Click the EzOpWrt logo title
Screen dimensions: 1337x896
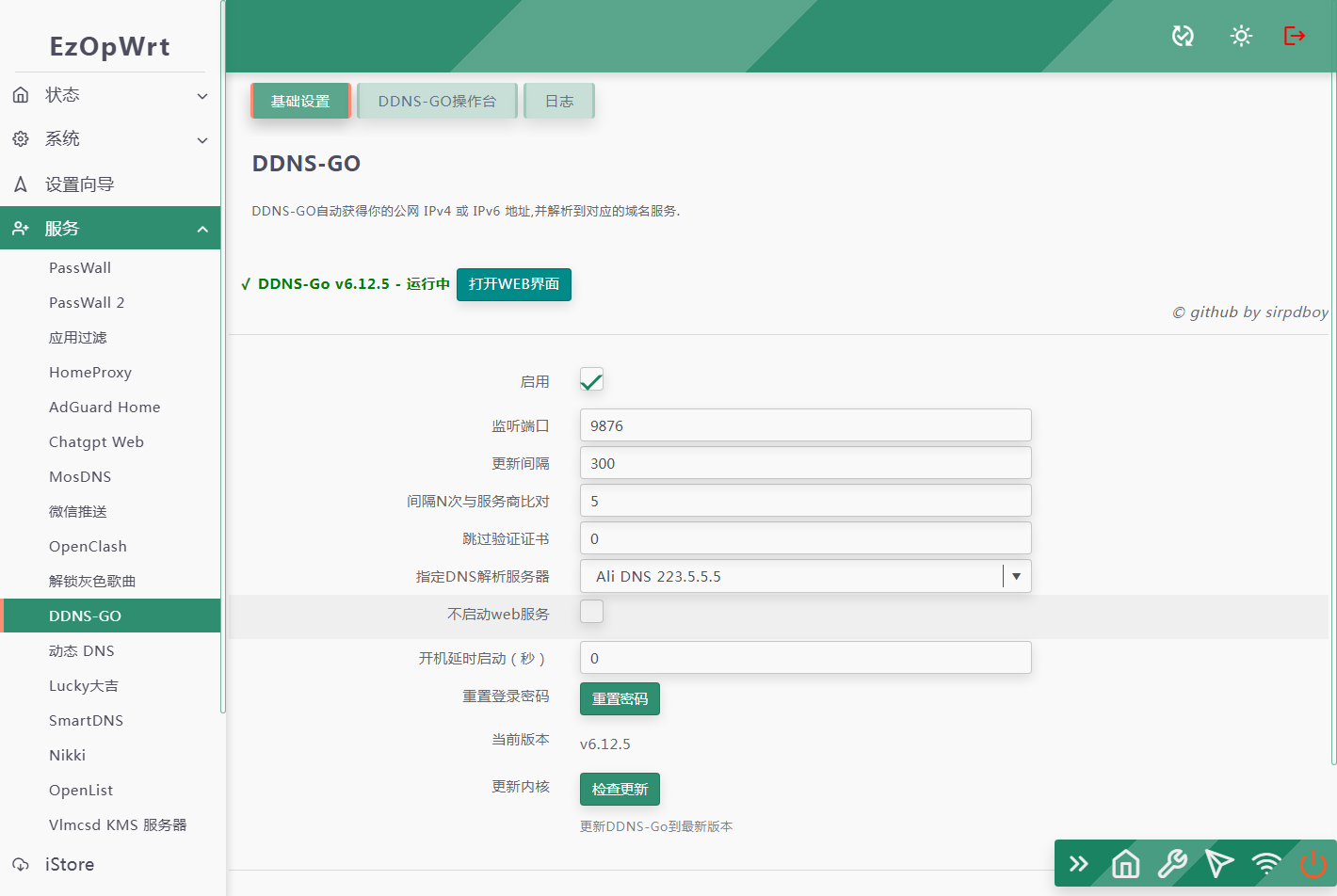coord(110,46)
